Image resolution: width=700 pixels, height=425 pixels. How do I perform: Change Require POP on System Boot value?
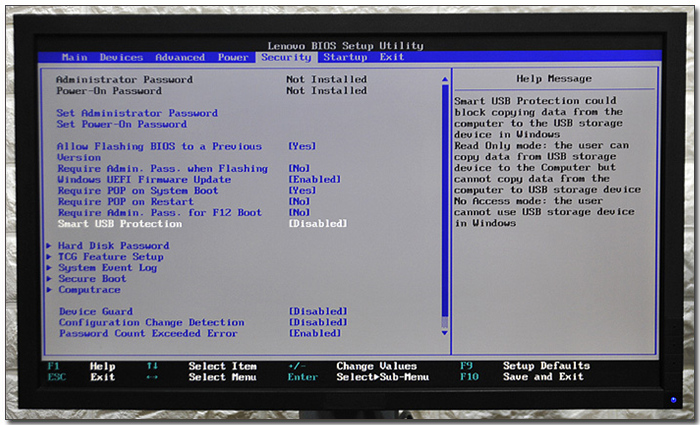pos(302,190)
